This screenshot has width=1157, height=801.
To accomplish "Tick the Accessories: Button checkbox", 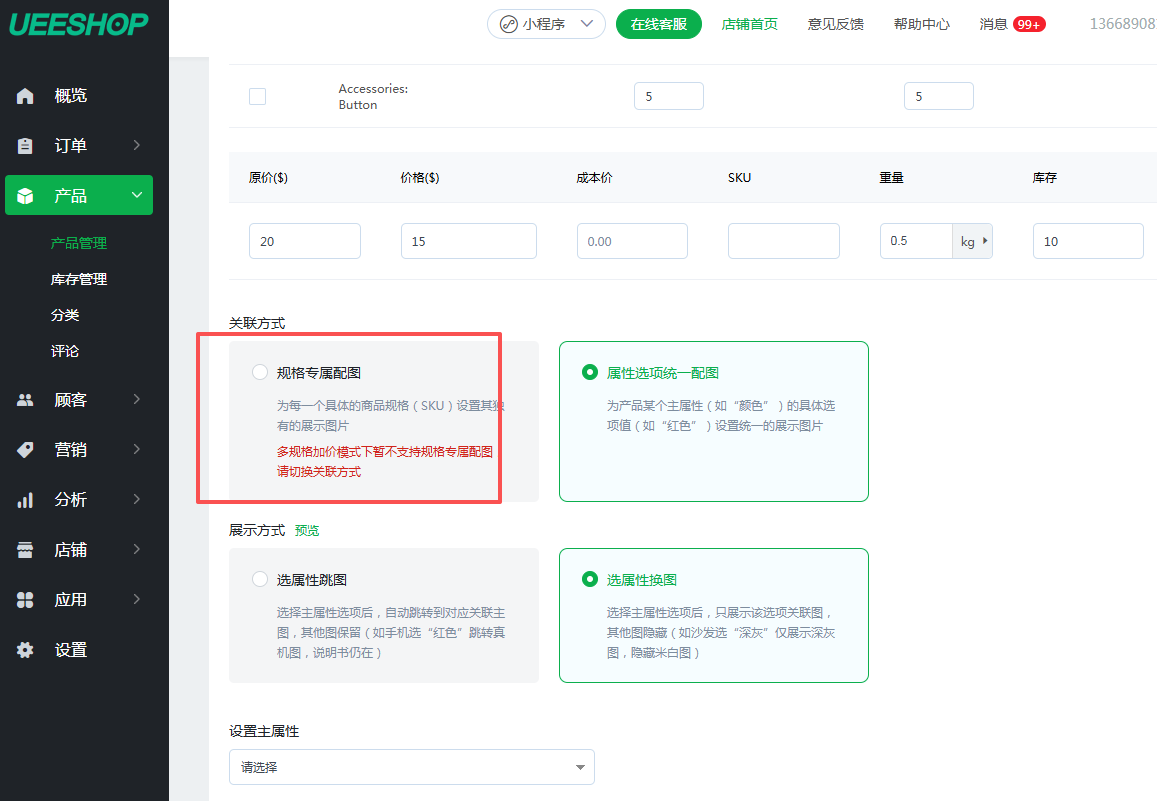I will click(x=257, y=97).
